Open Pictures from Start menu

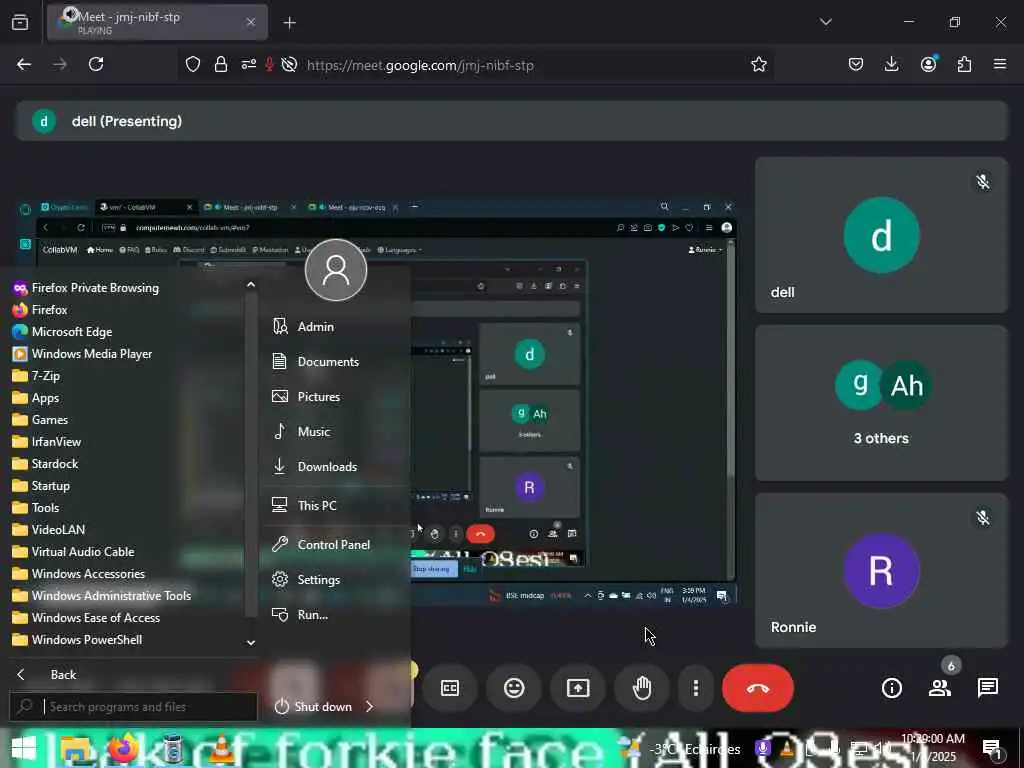coord(307,396)
